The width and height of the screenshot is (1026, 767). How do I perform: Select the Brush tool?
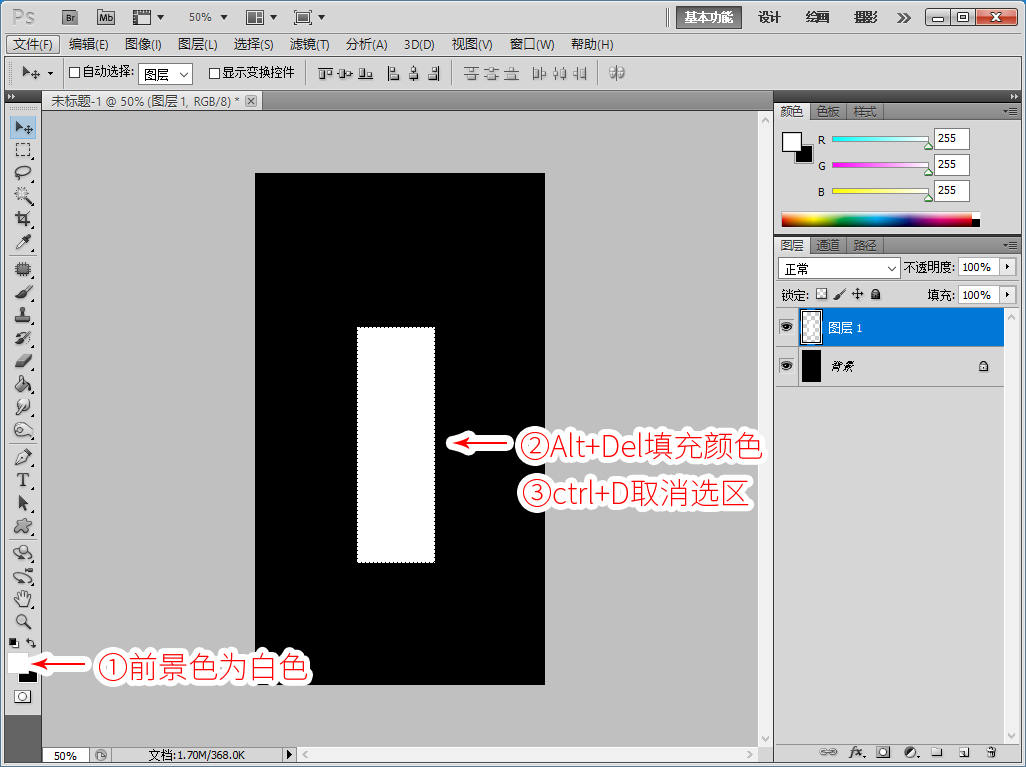pos(23,292)
